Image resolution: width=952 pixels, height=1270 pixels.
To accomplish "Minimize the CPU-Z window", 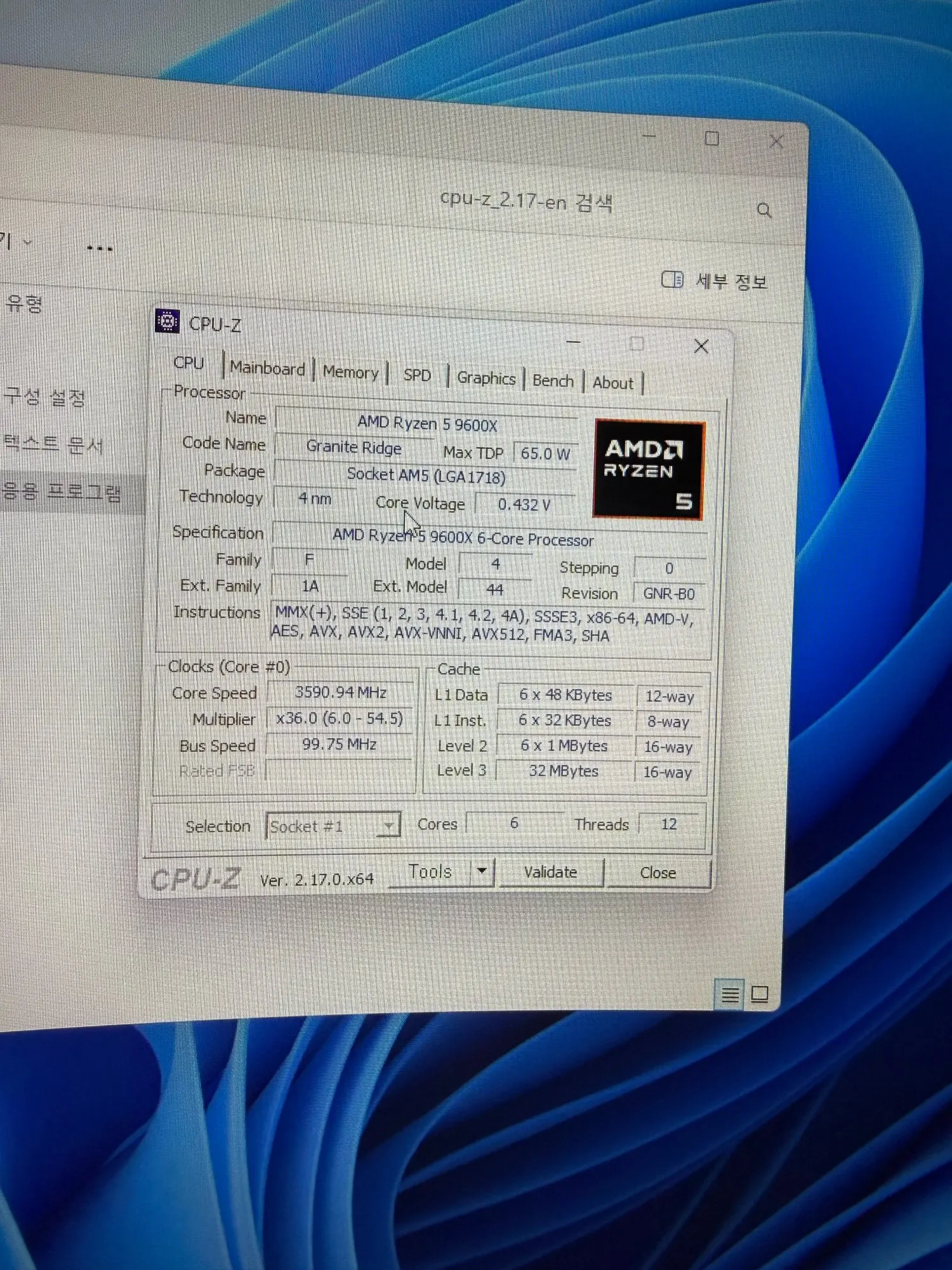I will pos(573,342).
